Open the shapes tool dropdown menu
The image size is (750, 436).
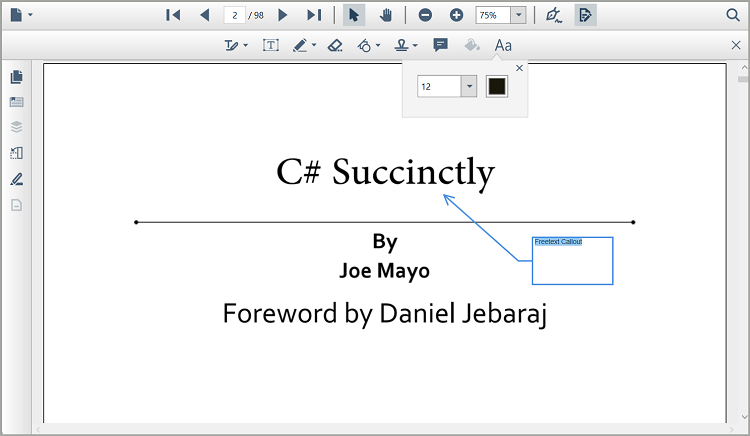click(378, 46)
